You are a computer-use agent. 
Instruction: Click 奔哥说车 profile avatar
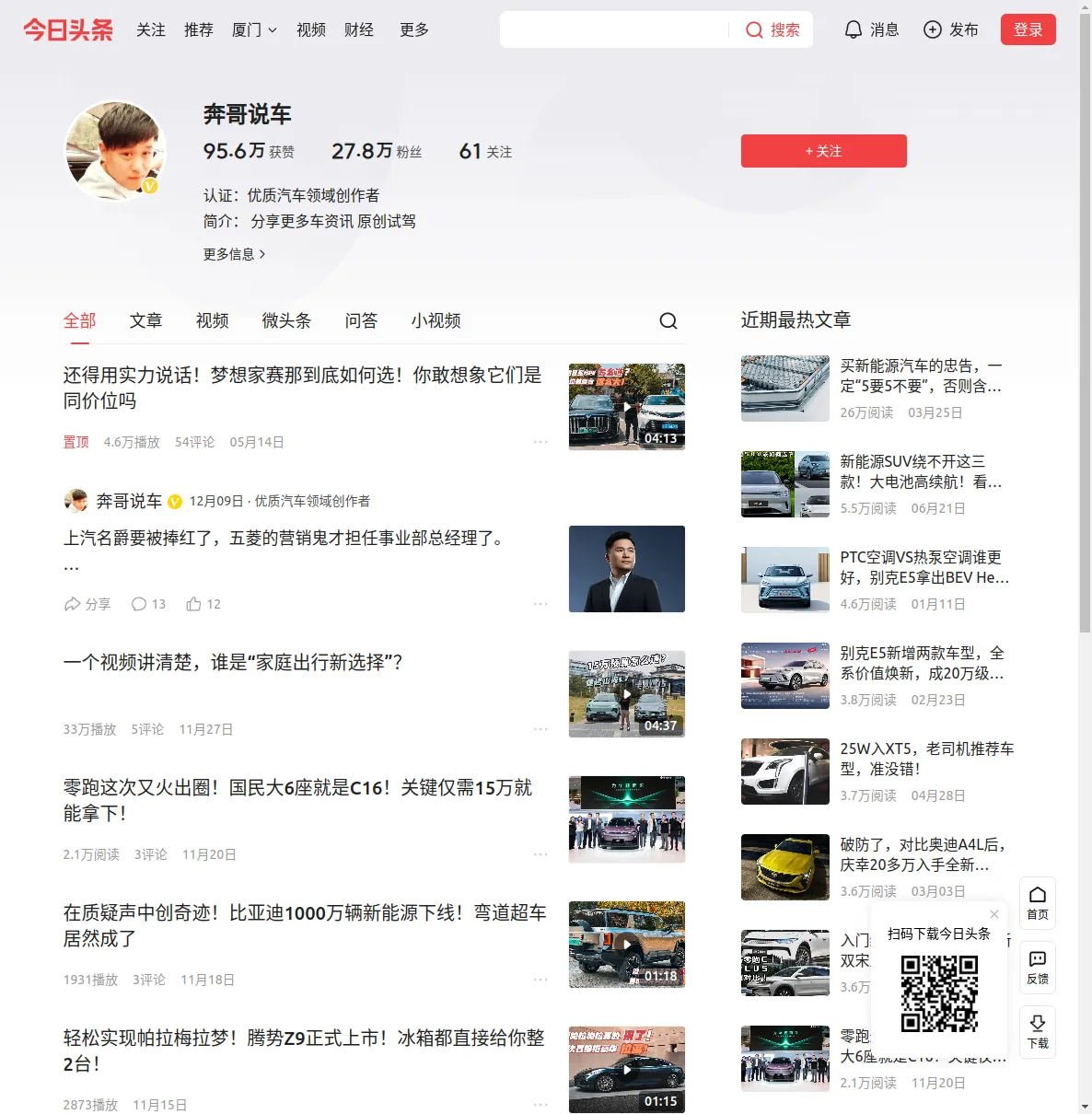(114, 151)
